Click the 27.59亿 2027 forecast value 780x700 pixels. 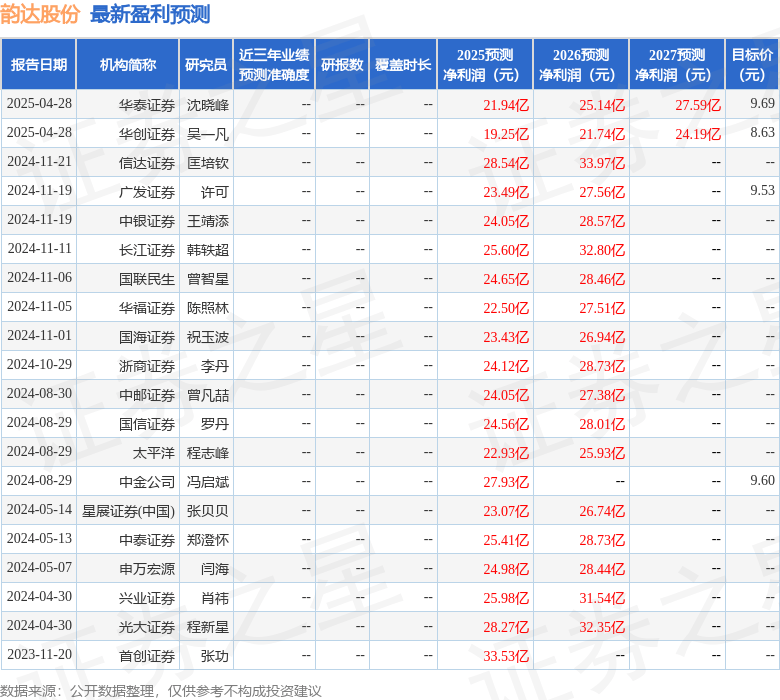(x=698, y=105)
